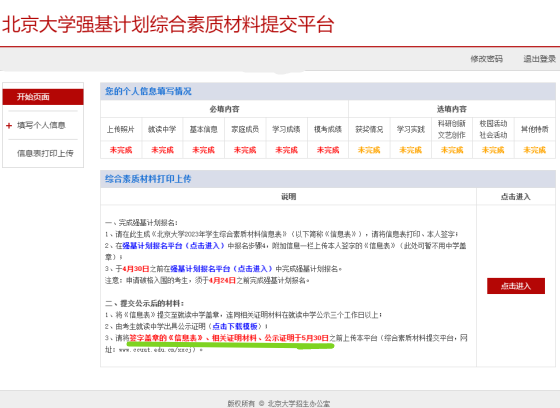Open 信息表打印上传 sidebar item
Image resolution: width=560 pixels, height=408 pixels.
[45, 153]
